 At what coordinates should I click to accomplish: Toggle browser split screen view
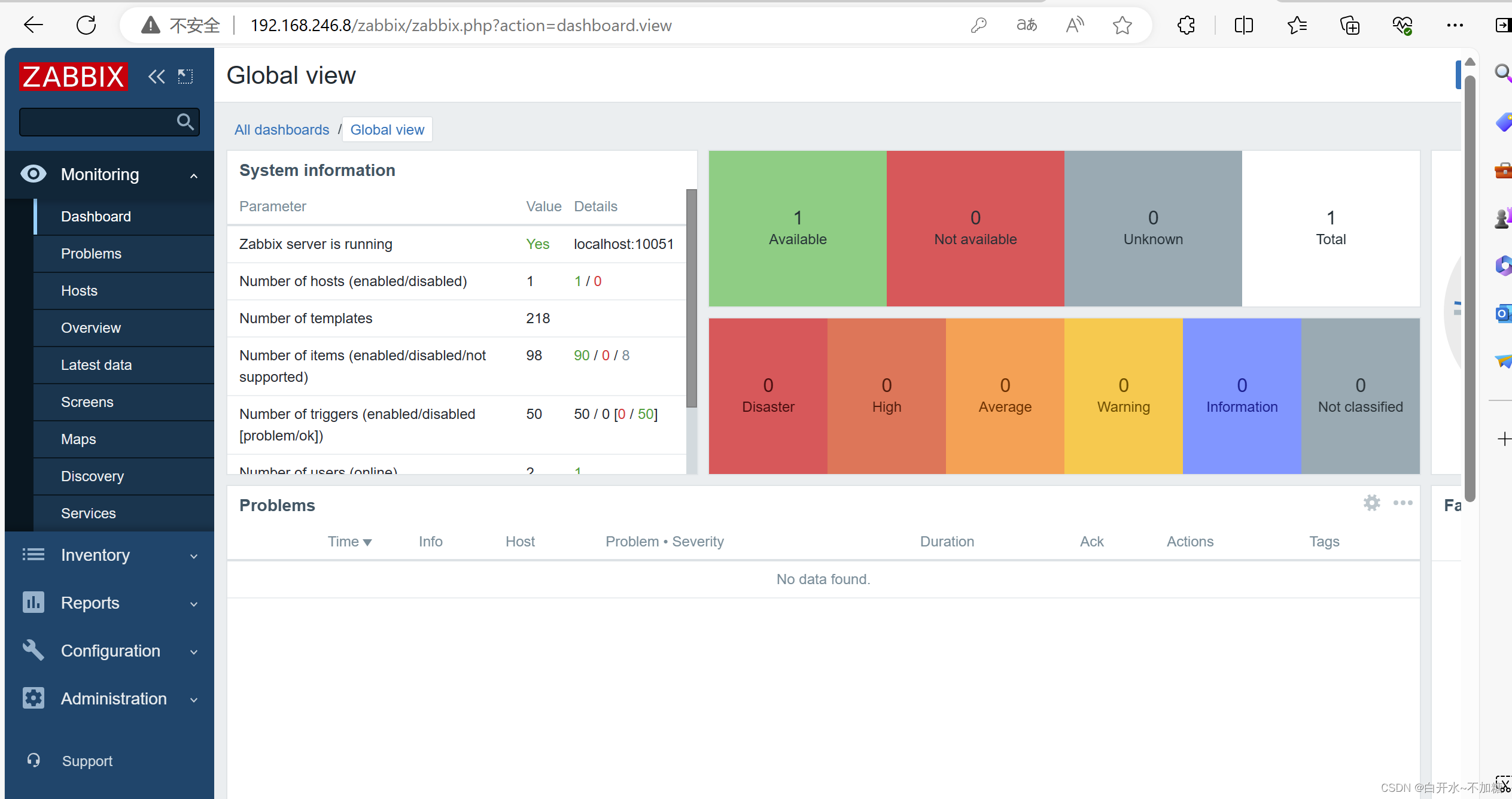(x=1243, y=25)
